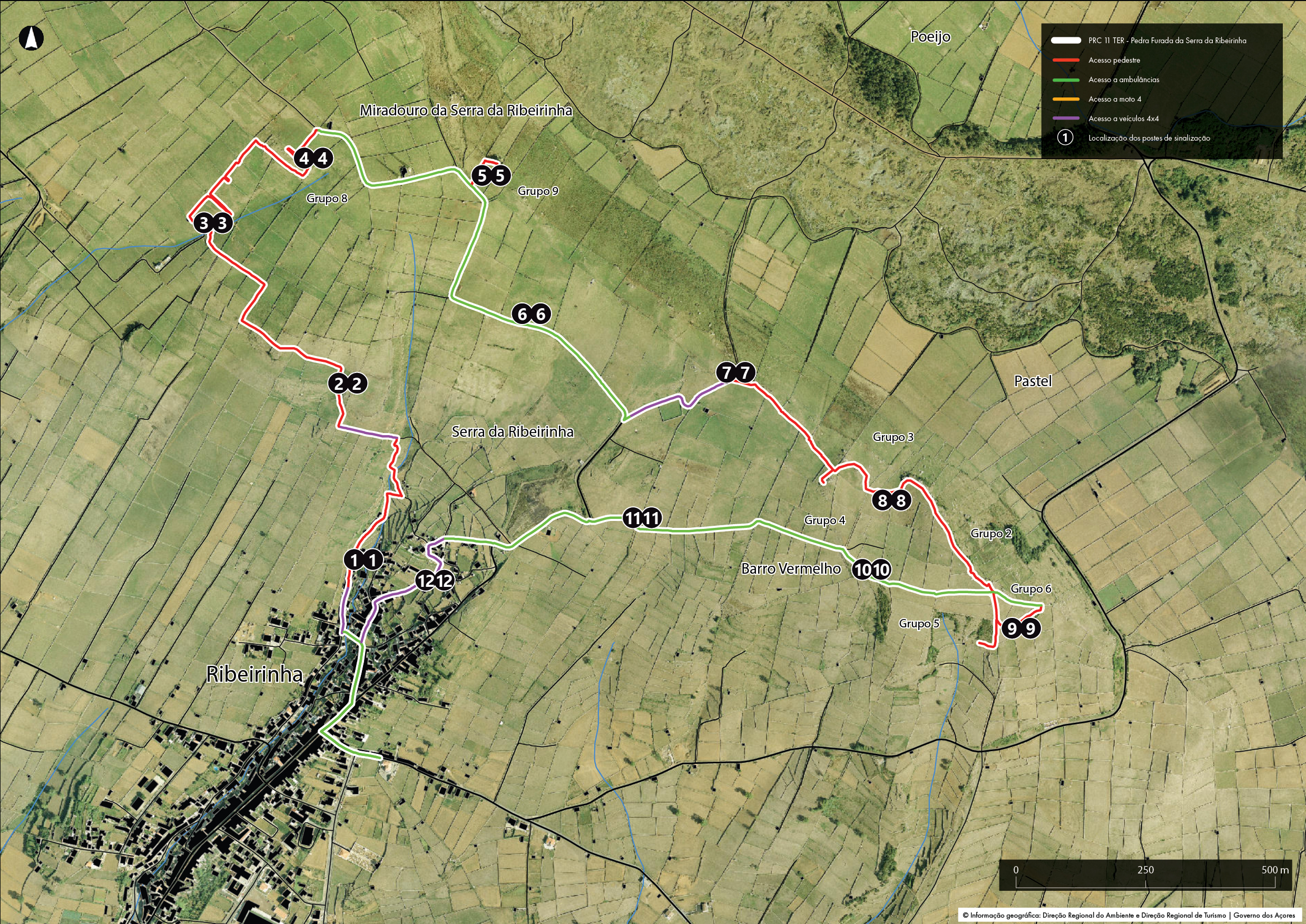The height and width of the screenshot is (924, 1306).
Task: Click the Ribeirinha village label
Action: point(254,675)
